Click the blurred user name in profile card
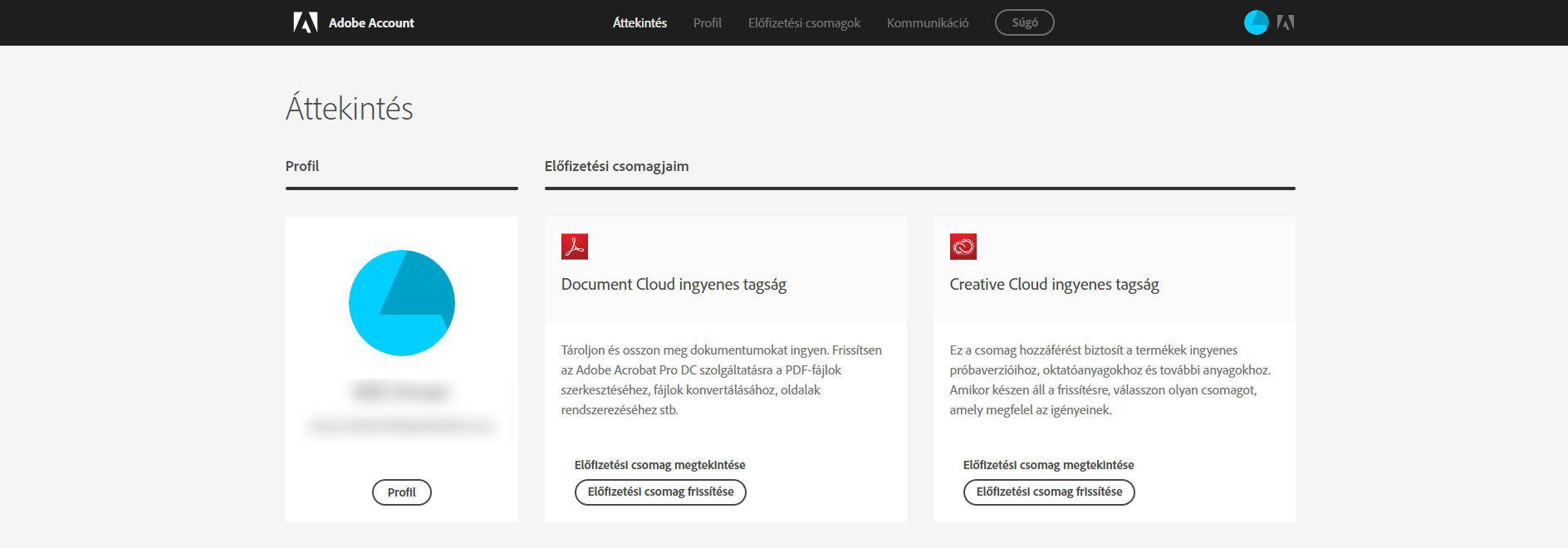Screen dimensions: 1568x548 tap(402, 391)
